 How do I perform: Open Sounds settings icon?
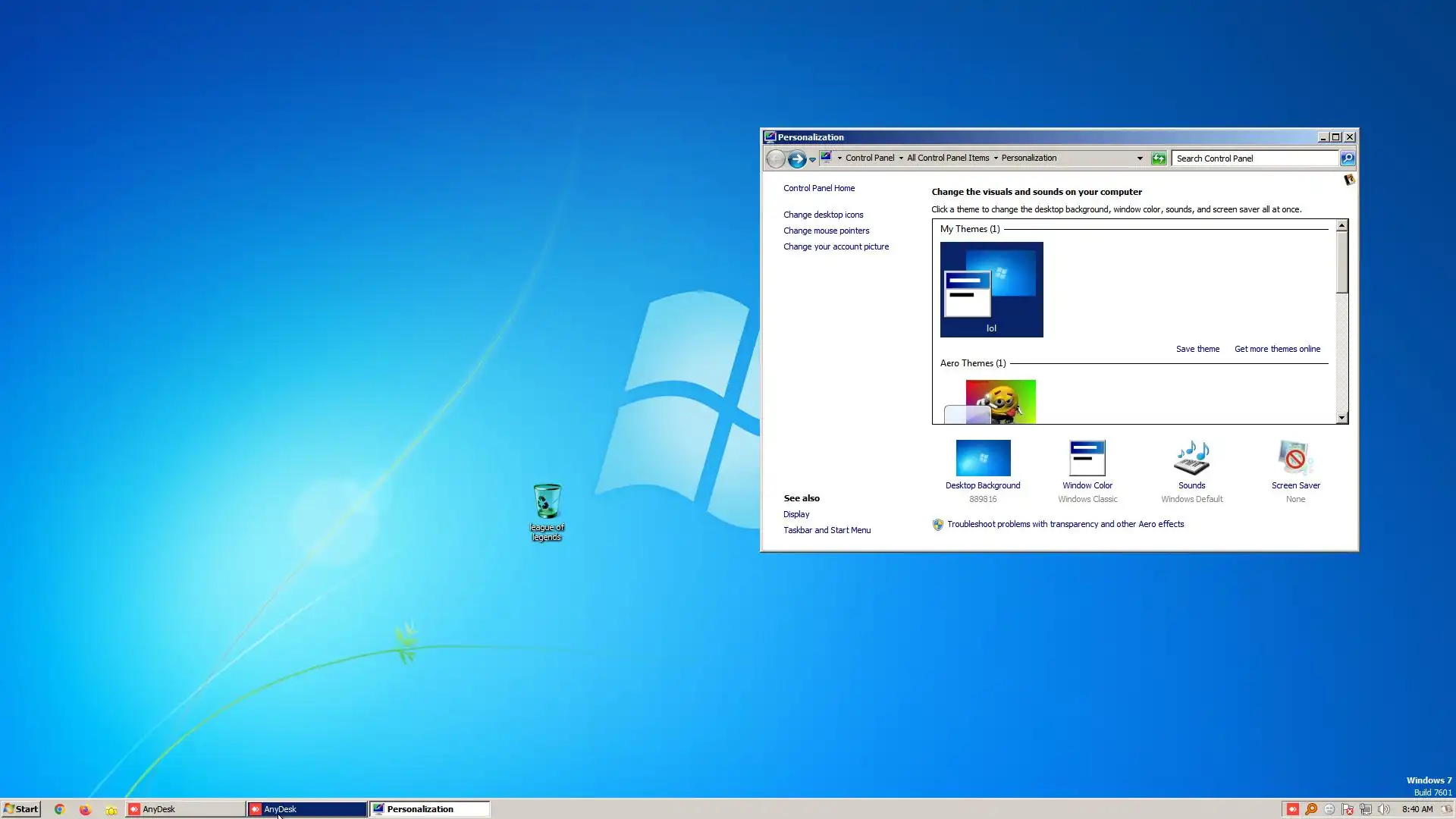coord(1191,458)
